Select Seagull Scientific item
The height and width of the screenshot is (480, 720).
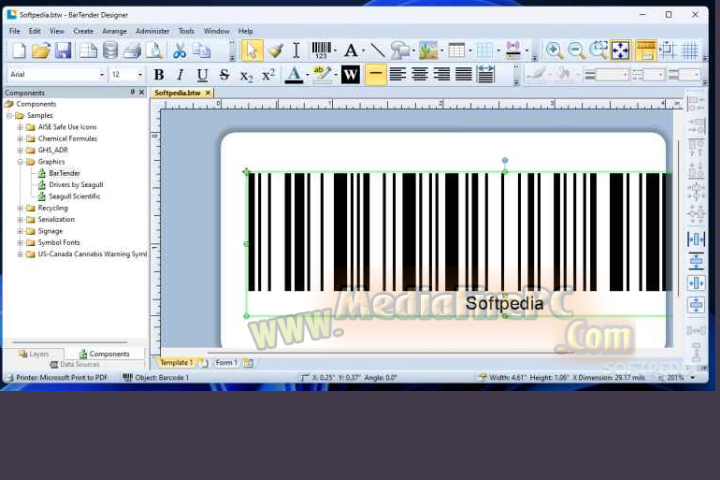point(74,196)
